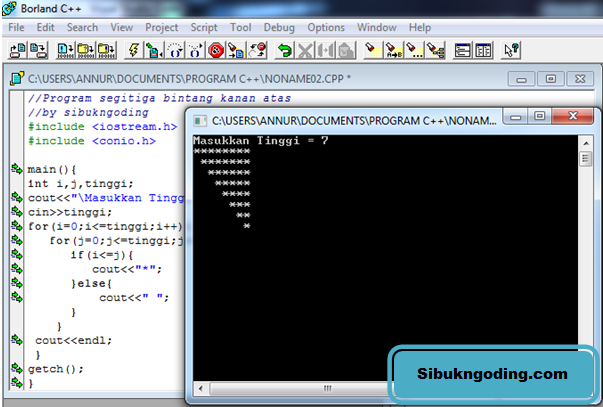Click the trace into debug icon
This screenshot has height=407, width=603.
tap(195, 50)
